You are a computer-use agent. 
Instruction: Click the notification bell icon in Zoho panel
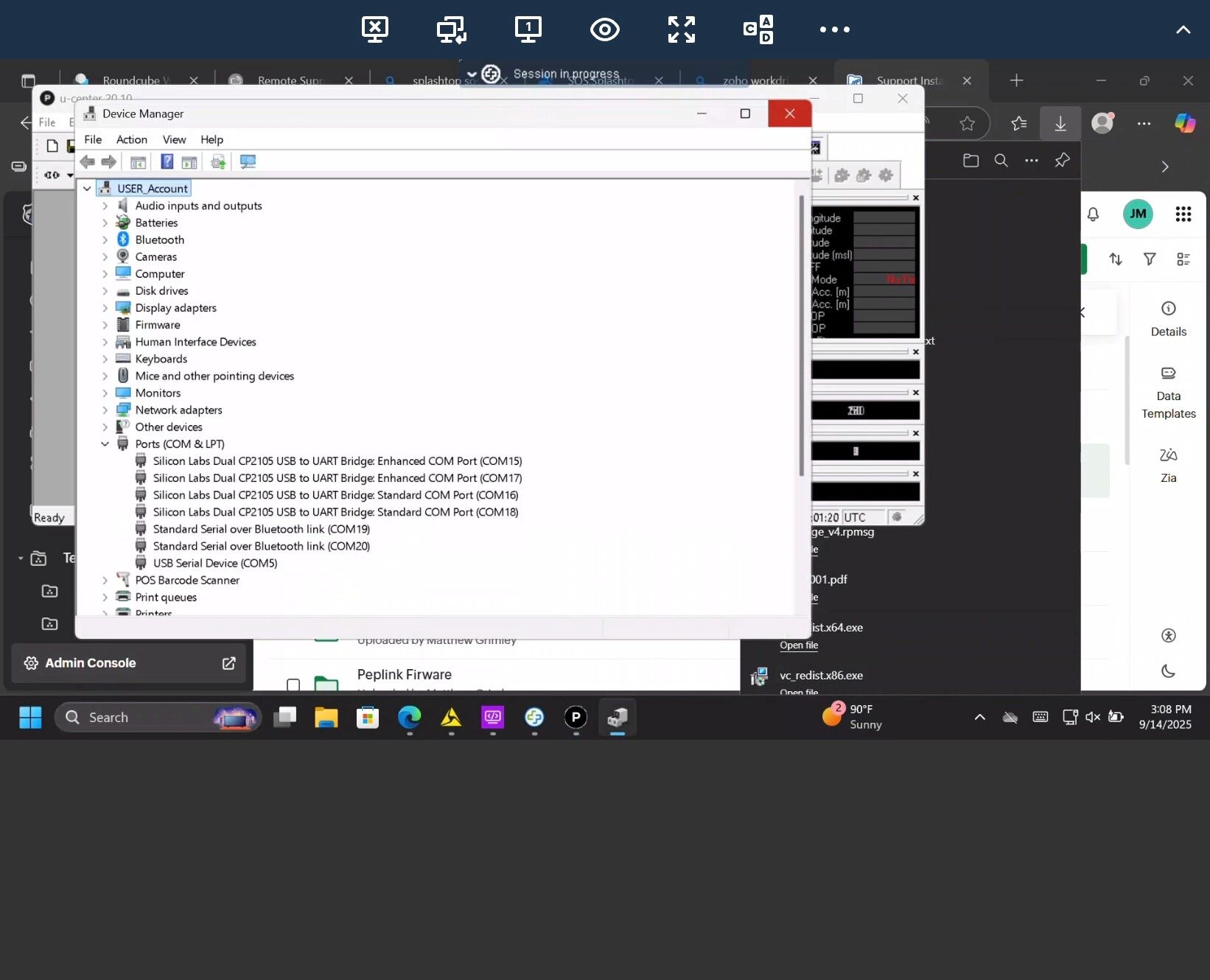tap(1093, 214)
